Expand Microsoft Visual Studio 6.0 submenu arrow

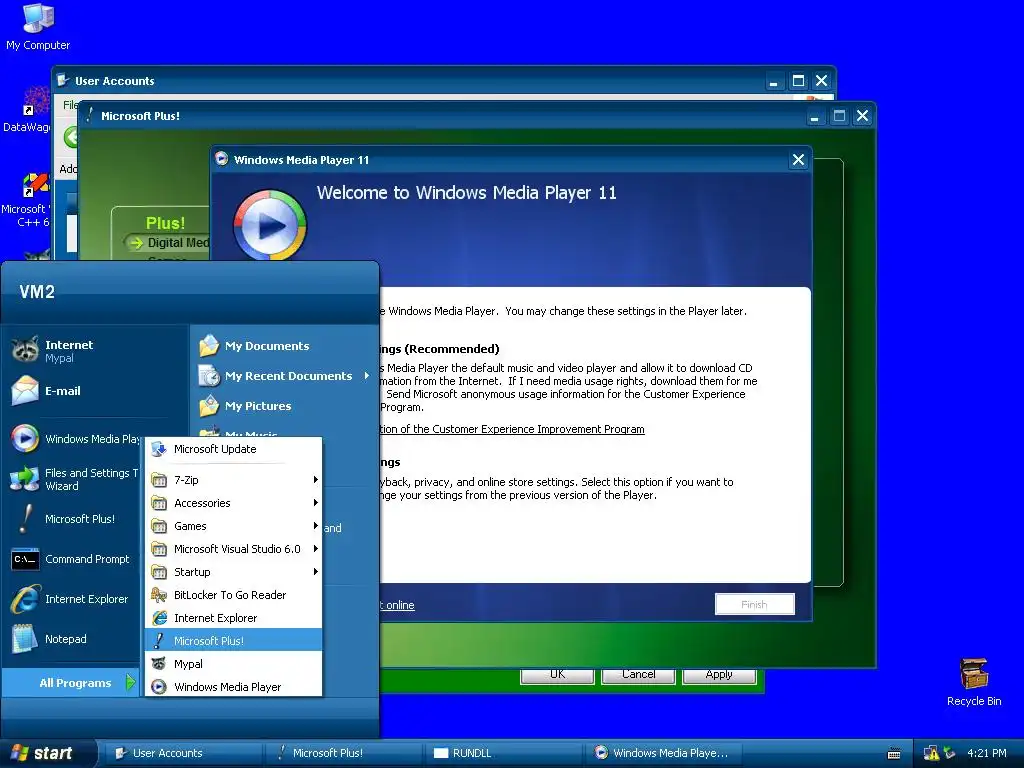315,549
